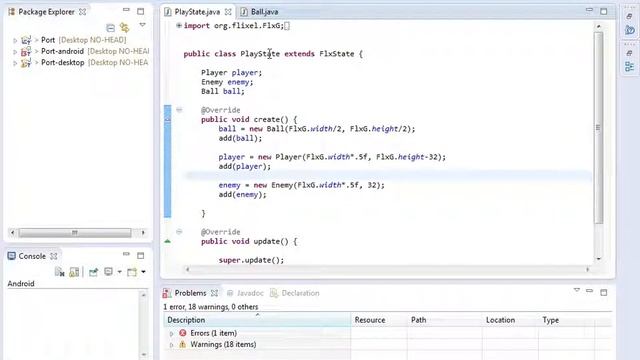The height and width of the screenshot is (360, 640).
Task: Open the Open Console dropdown arrow
Action: [x=143, y=272]
